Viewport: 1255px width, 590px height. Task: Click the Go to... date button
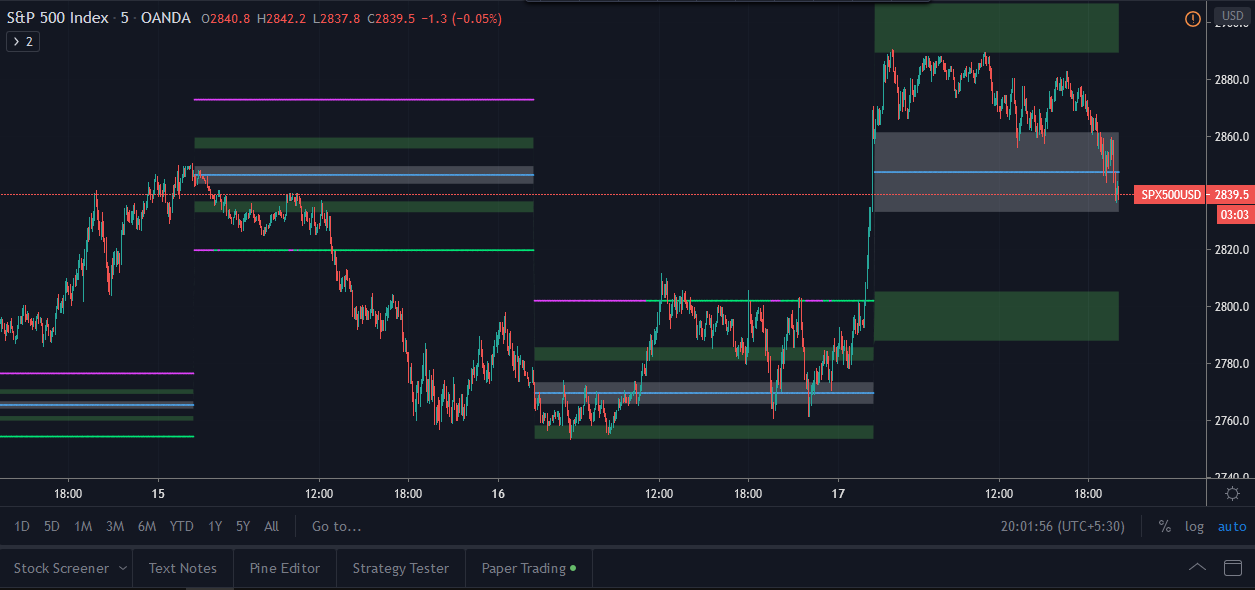coord(337,526)
